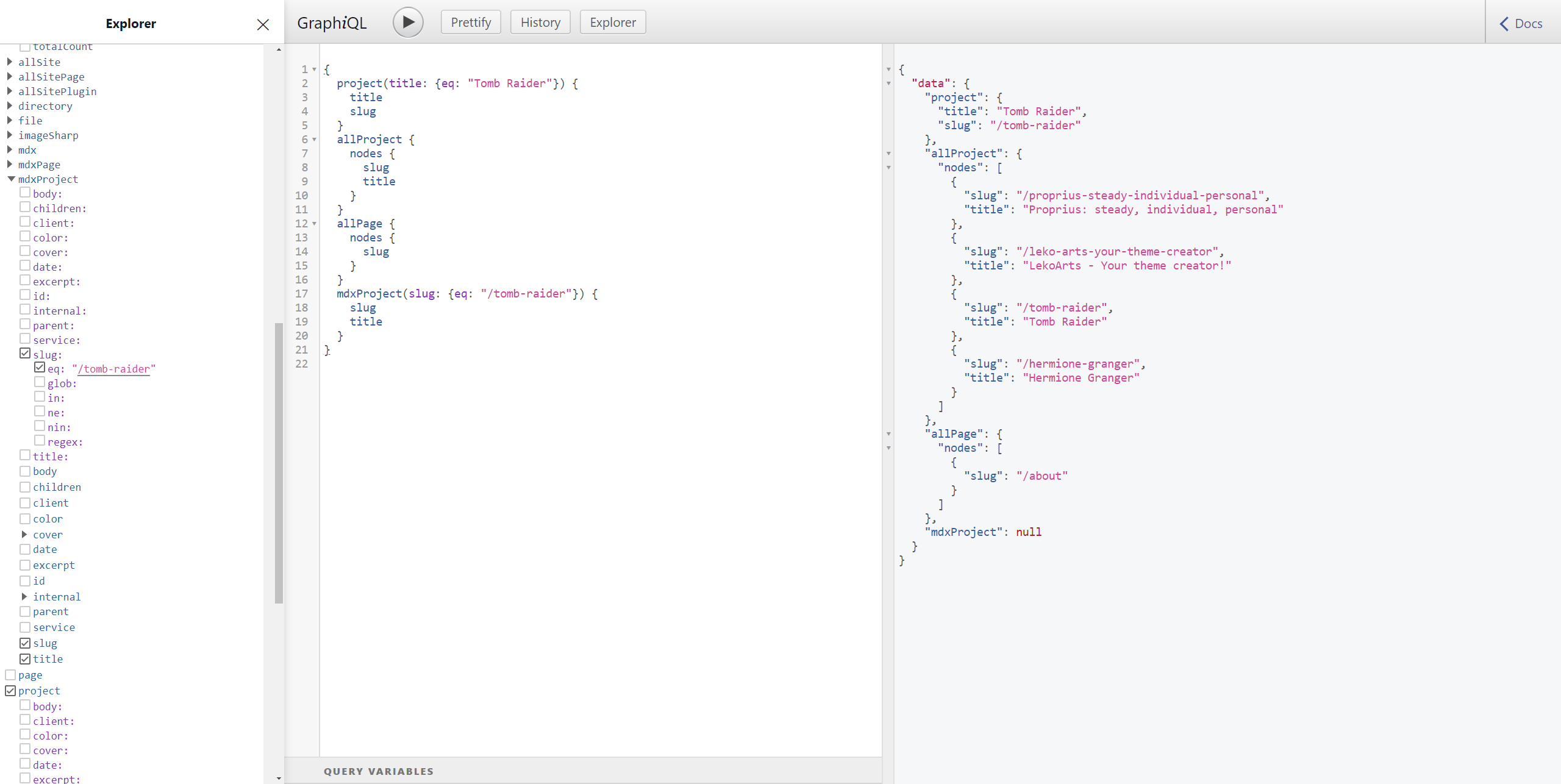Collapse the fold arrow at line 12

(315, 224)
